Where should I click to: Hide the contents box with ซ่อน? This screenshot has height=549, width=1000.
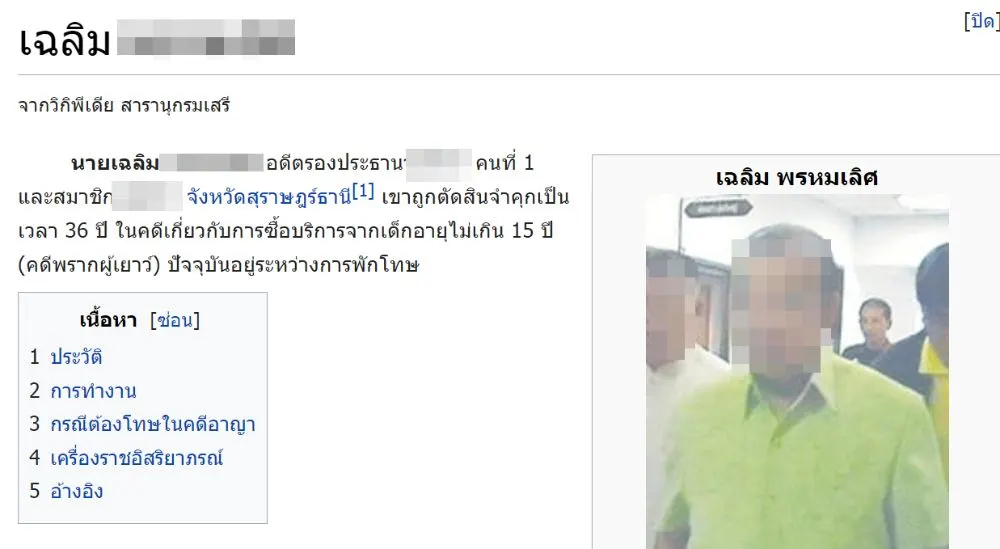175,319
